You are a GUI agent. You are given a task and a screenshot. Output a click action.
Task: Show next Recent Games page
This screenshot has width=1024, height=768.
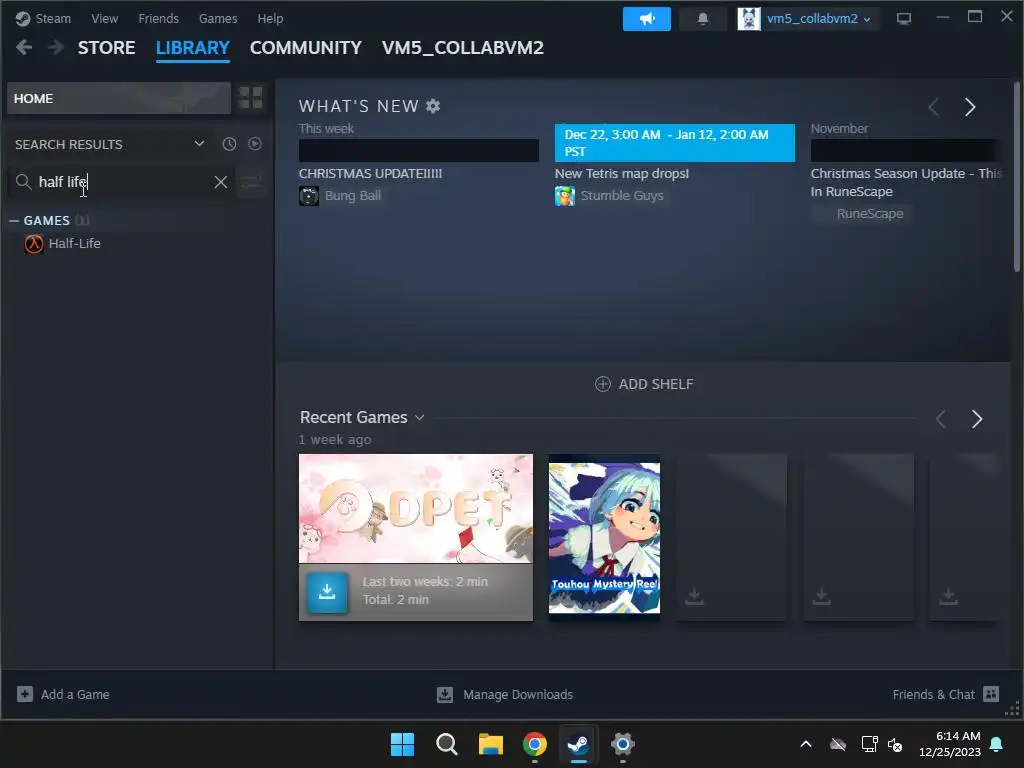click(x=976, y=419)
